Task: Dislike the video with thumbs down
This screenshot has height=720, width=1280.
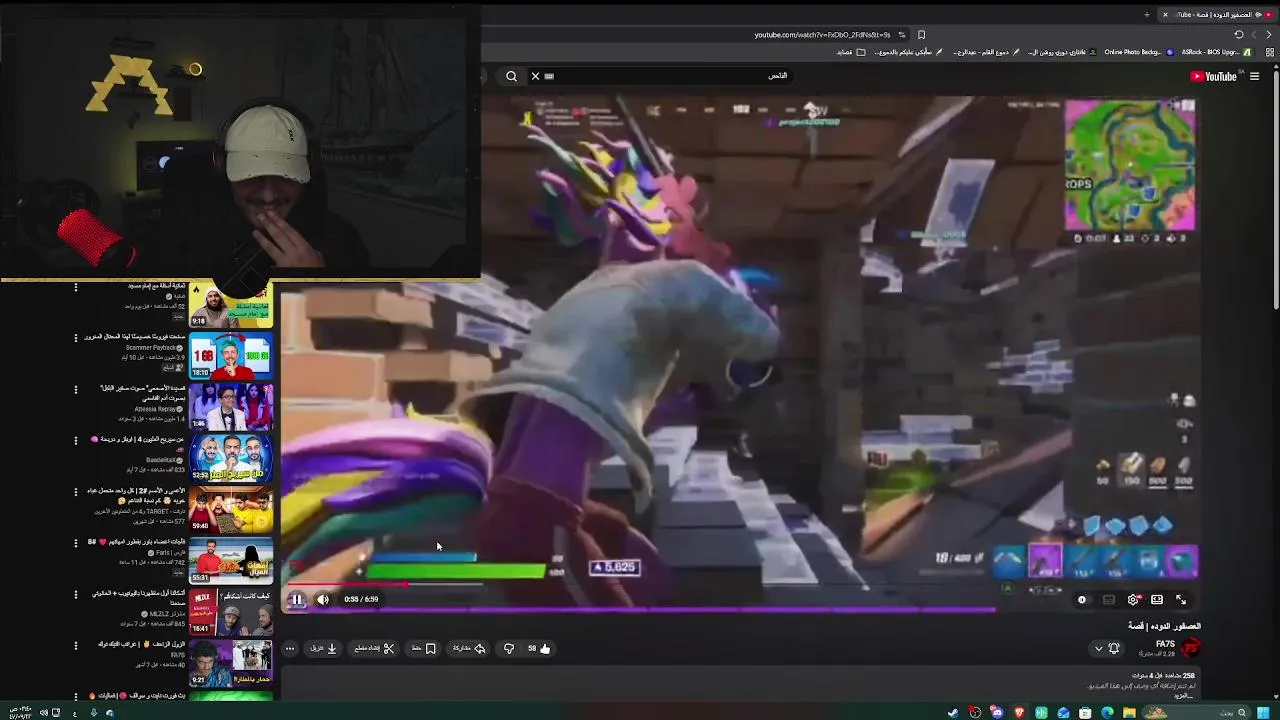Action: point(509,648)
